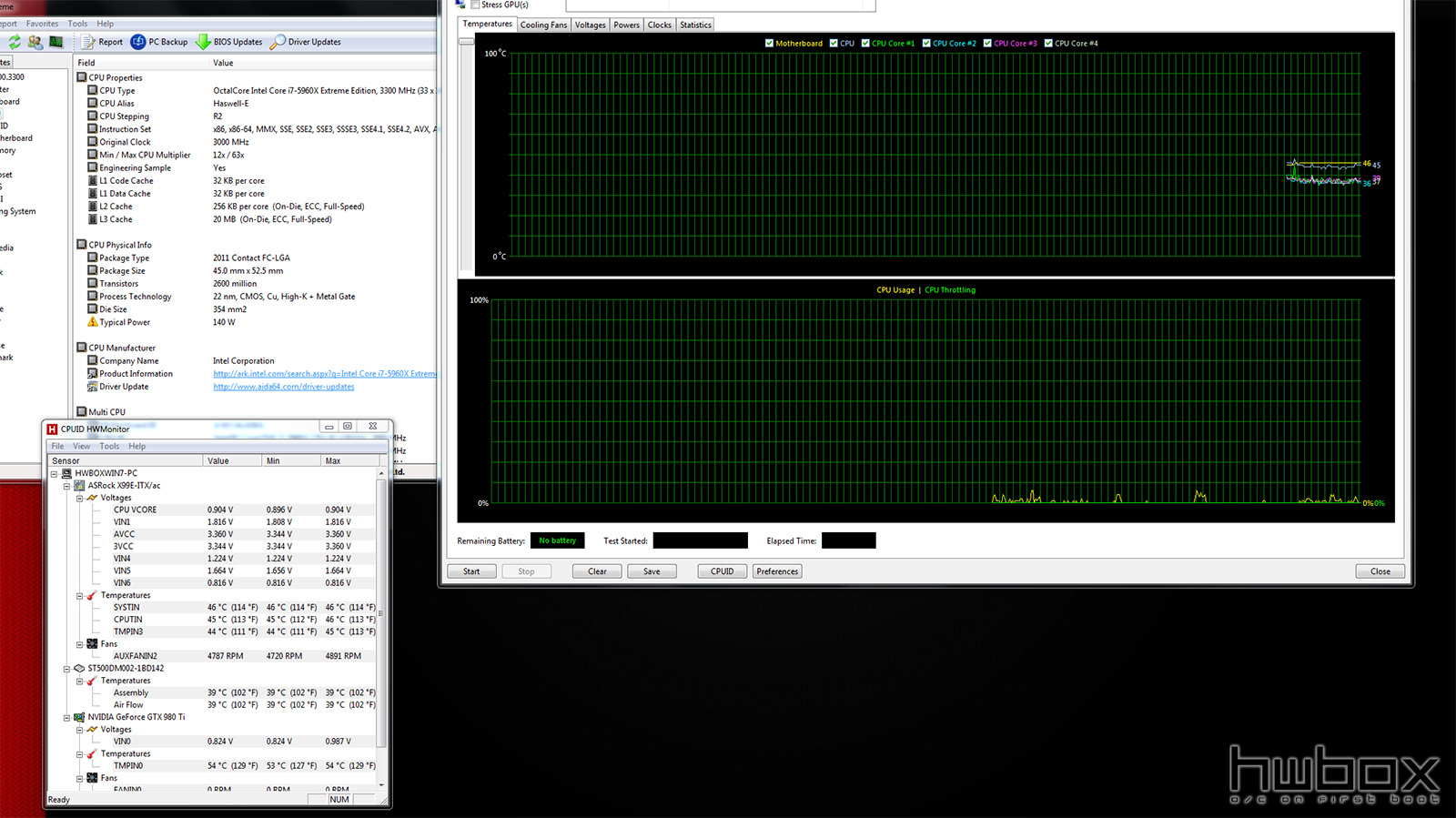Open the Preferences button
Viewport: 1456px width, 818px height.
[x=777, y=571]
